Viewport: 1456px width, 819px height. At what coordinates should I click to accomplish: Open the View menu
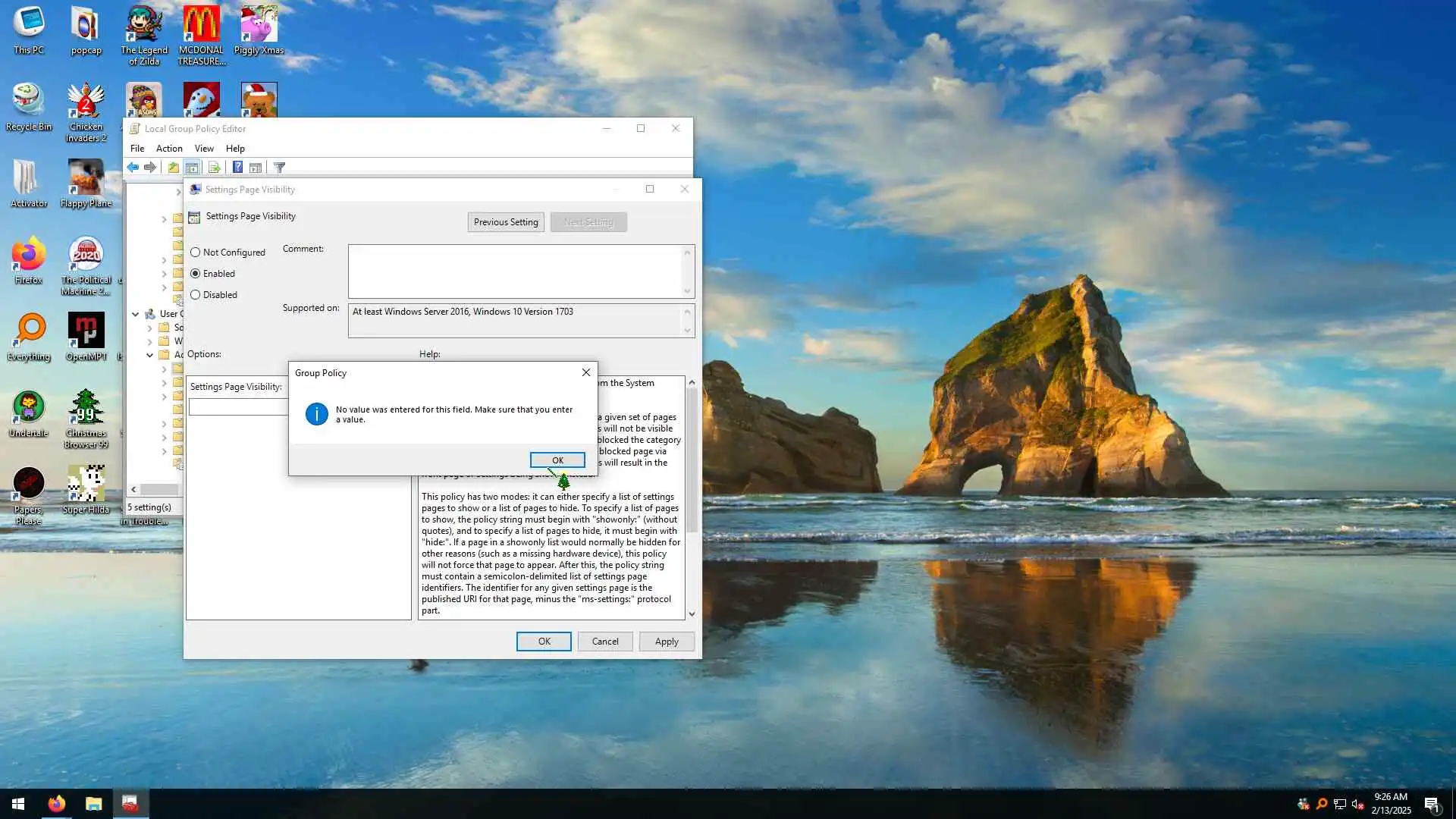tap(204, 149)
